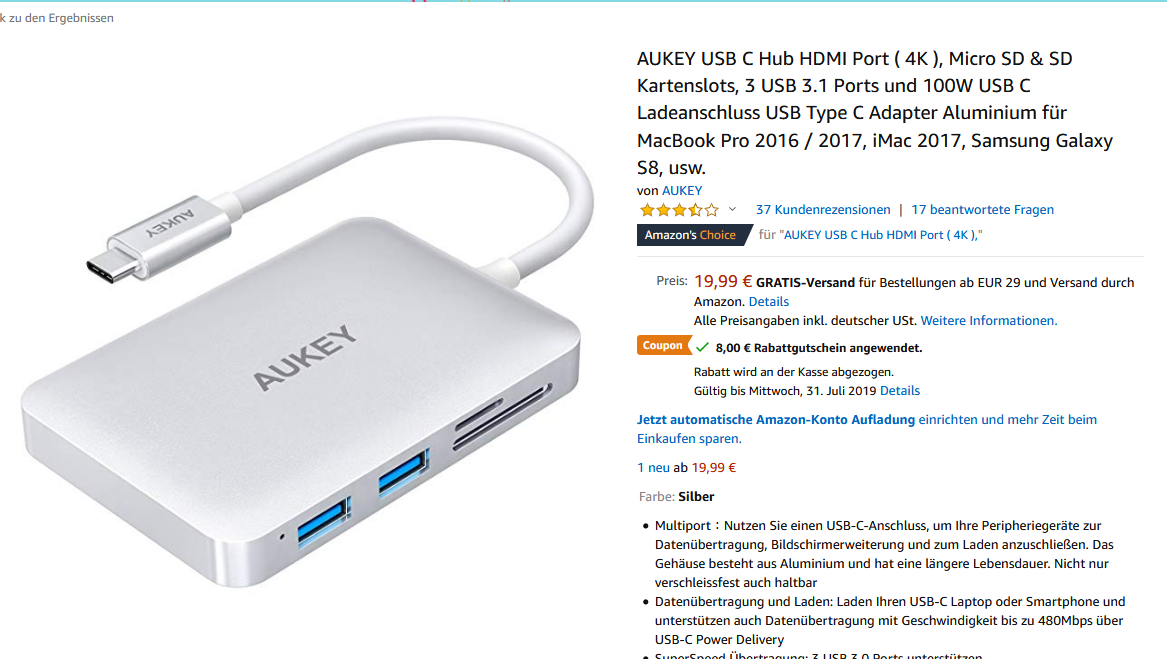Image resolution: width=1167 pixels, height=659 pixels.
Task: Open AUKEY brand link
Action: point(682,191)
